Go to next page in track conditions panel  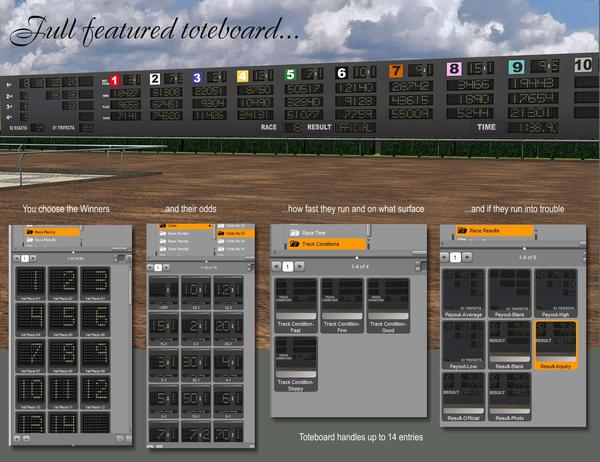pyautogui.click(x=300, y=266)
